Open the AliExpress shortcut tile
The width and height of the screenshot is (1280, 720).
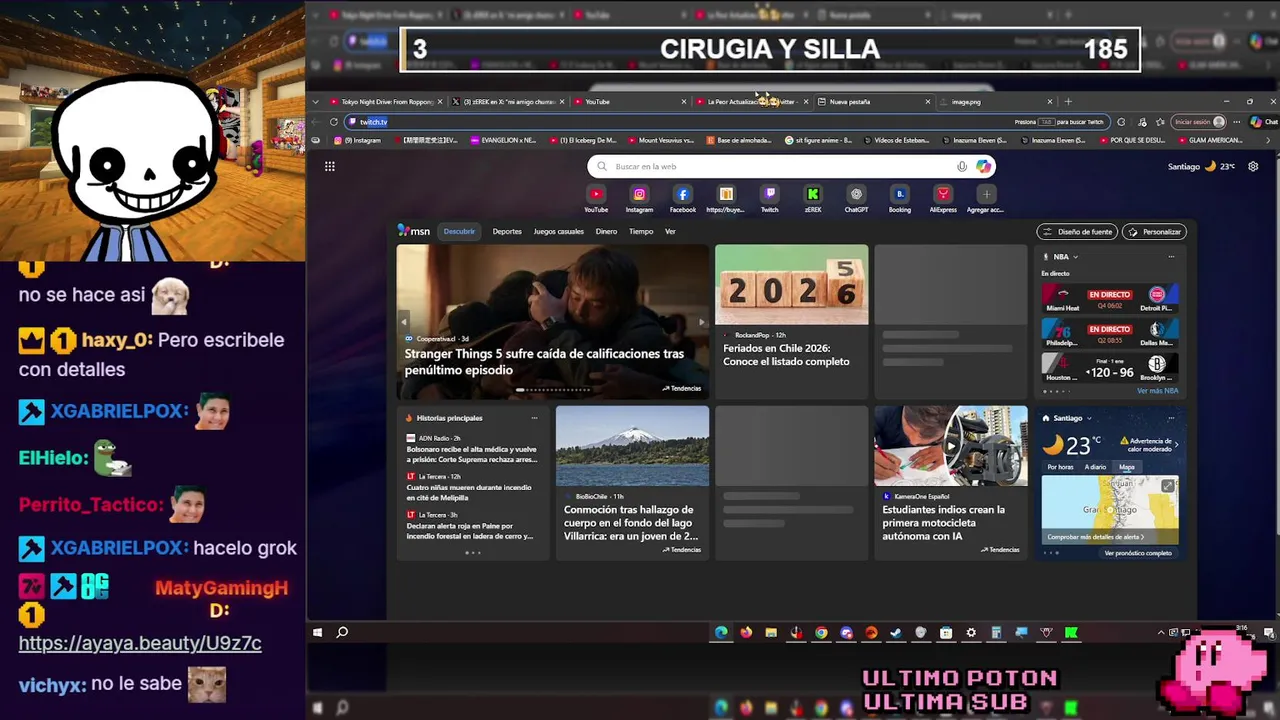tap(943, 199)
